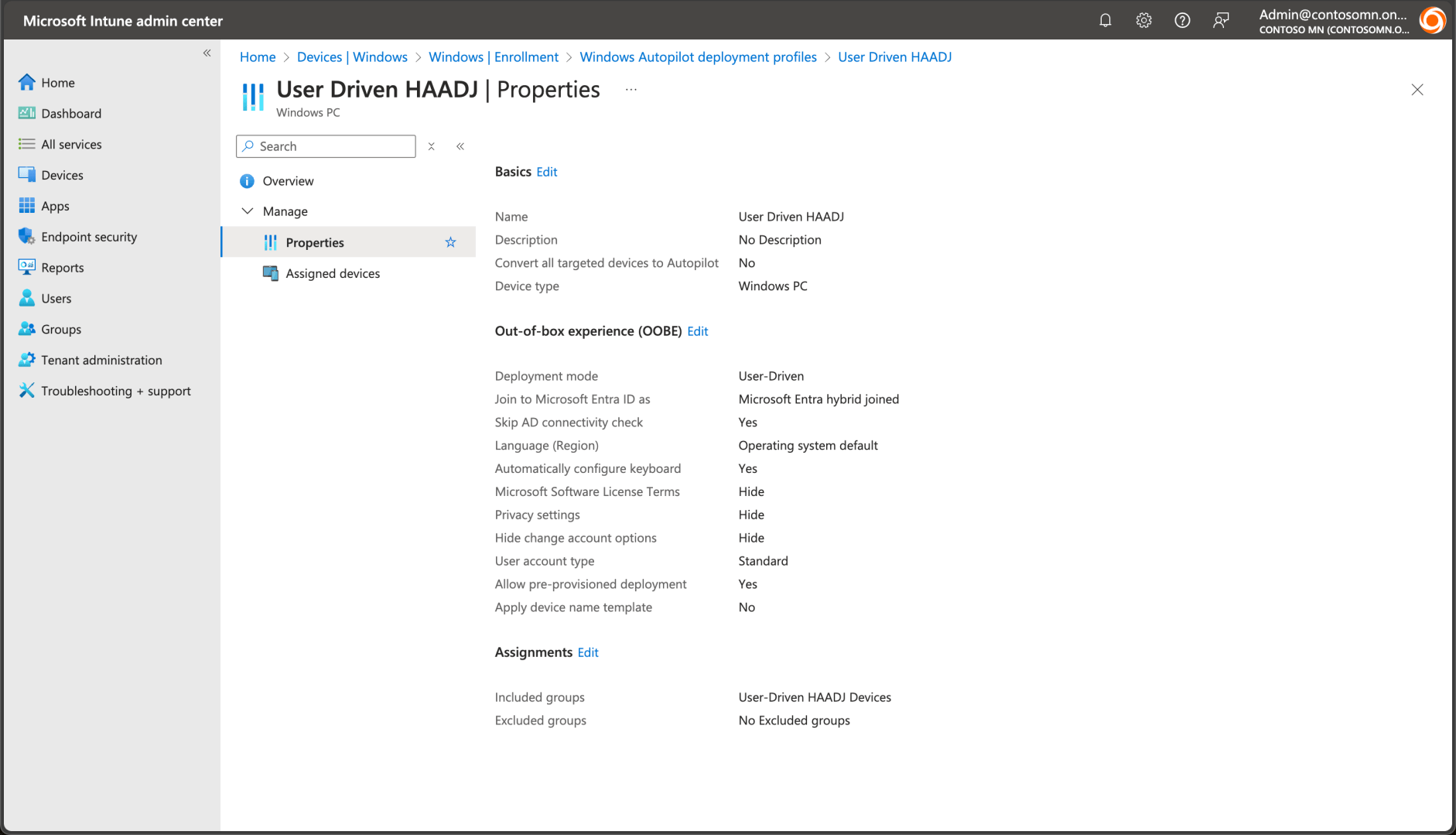Click the resource menu Search field

click(333, 146)
